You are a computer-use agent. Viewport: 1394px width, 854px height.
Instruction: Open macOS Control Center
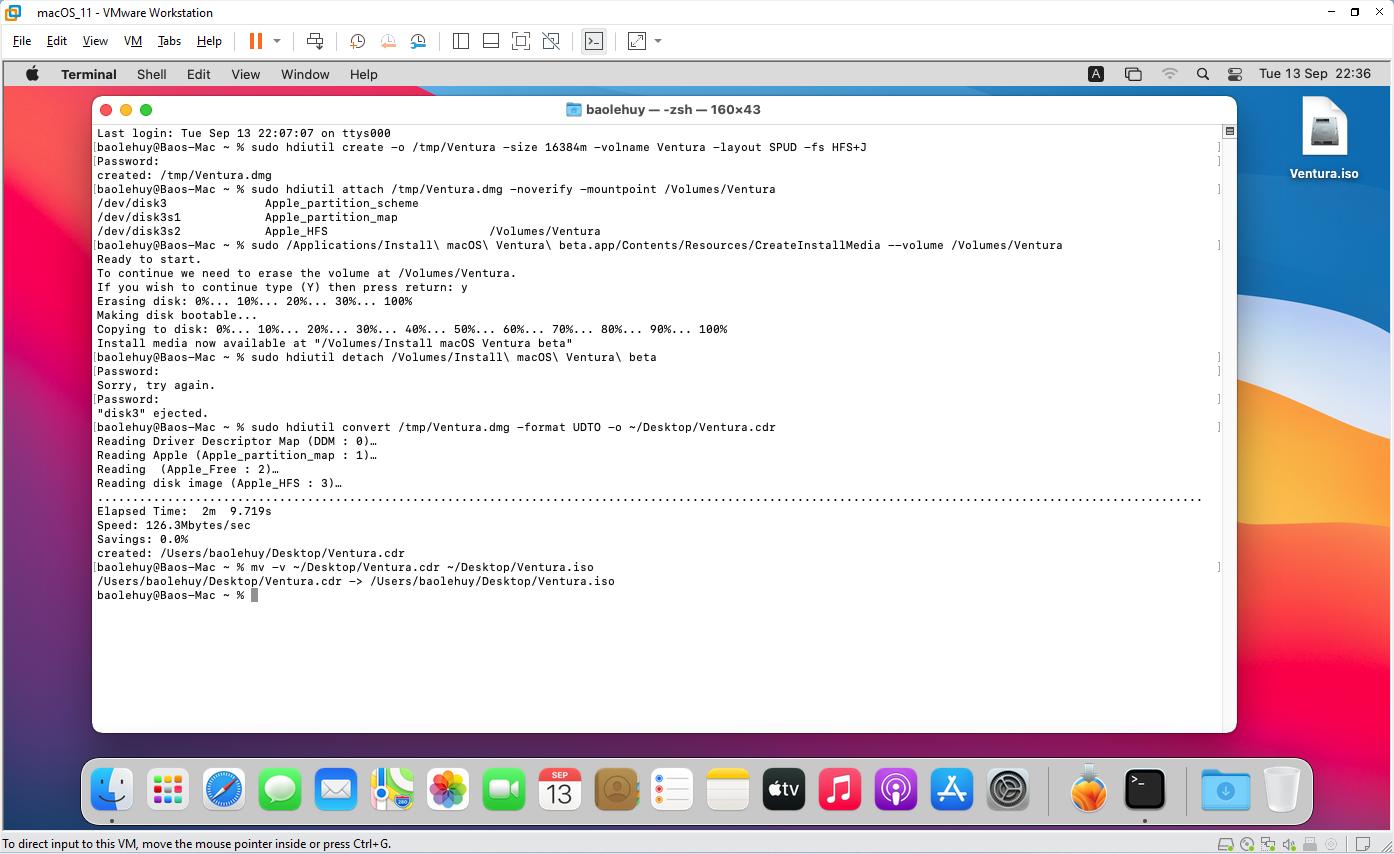click(1235, 74)
